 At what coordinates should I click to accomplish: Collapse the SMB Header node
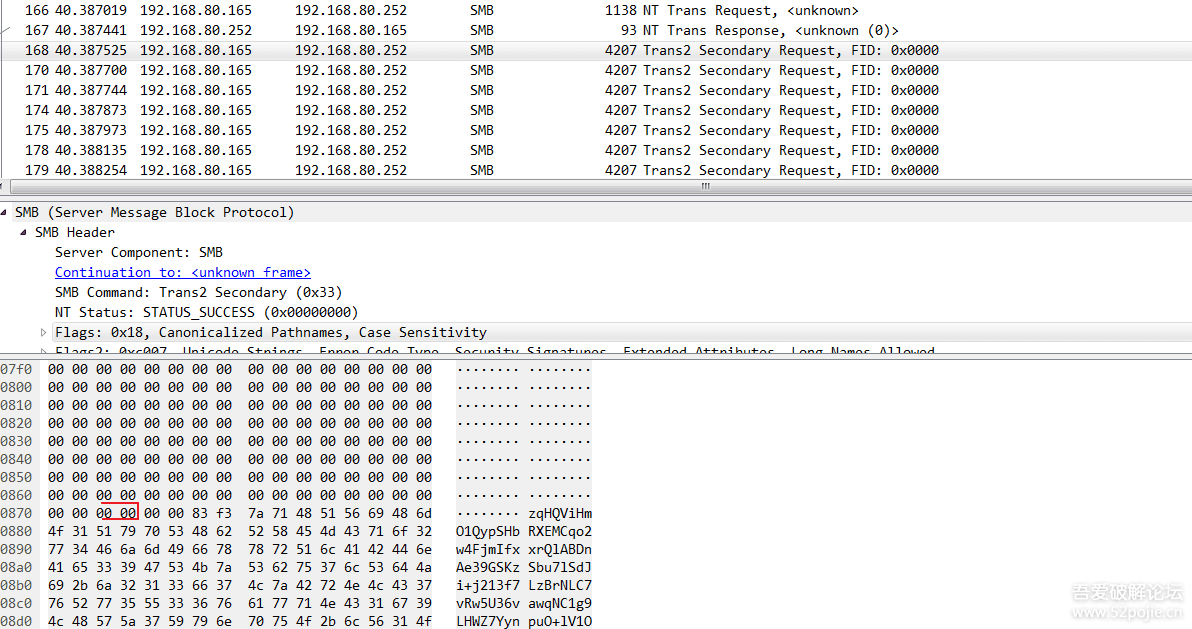[24, 233]
